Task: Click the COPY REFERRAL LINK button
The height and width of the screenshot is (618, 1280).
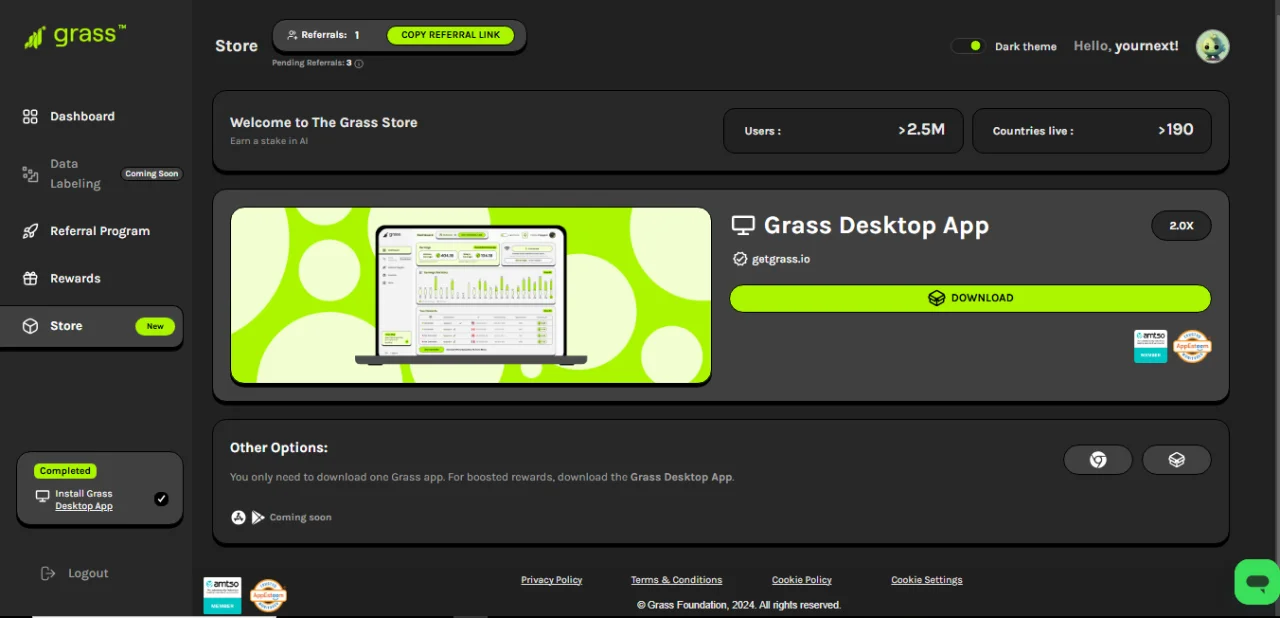Action: coord(451,35)
